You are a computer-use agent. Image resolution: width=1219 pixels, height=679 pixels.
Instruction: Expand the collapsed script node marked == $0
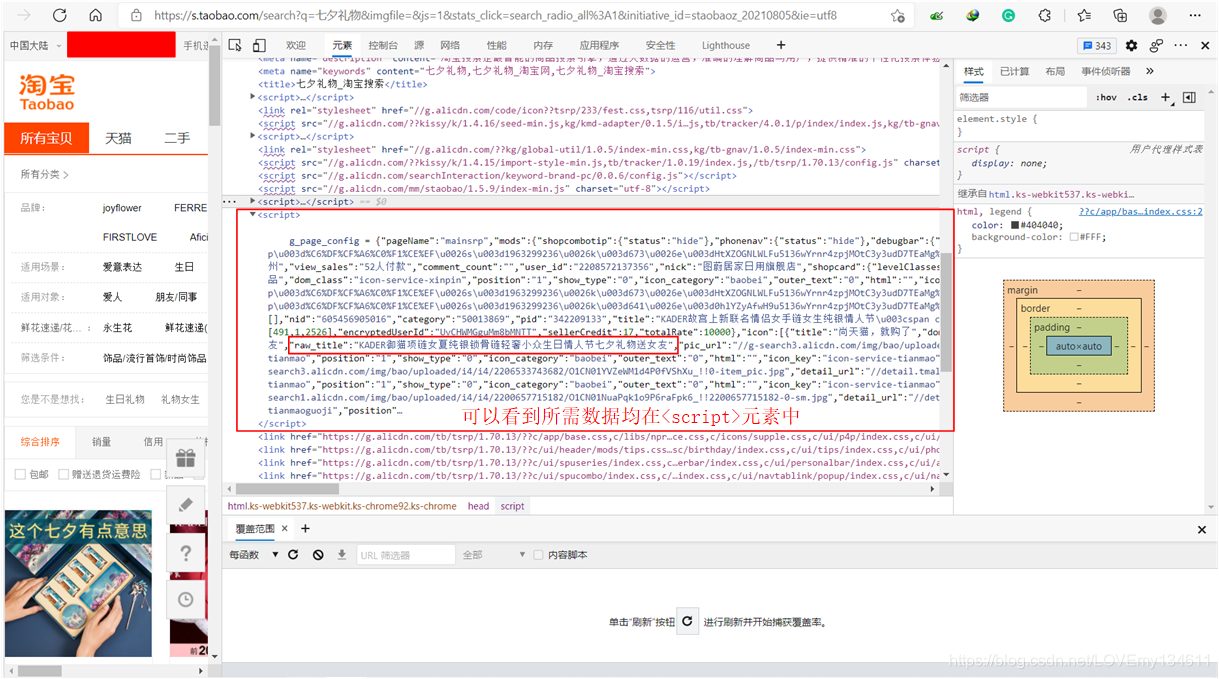(x=253, y=201)
